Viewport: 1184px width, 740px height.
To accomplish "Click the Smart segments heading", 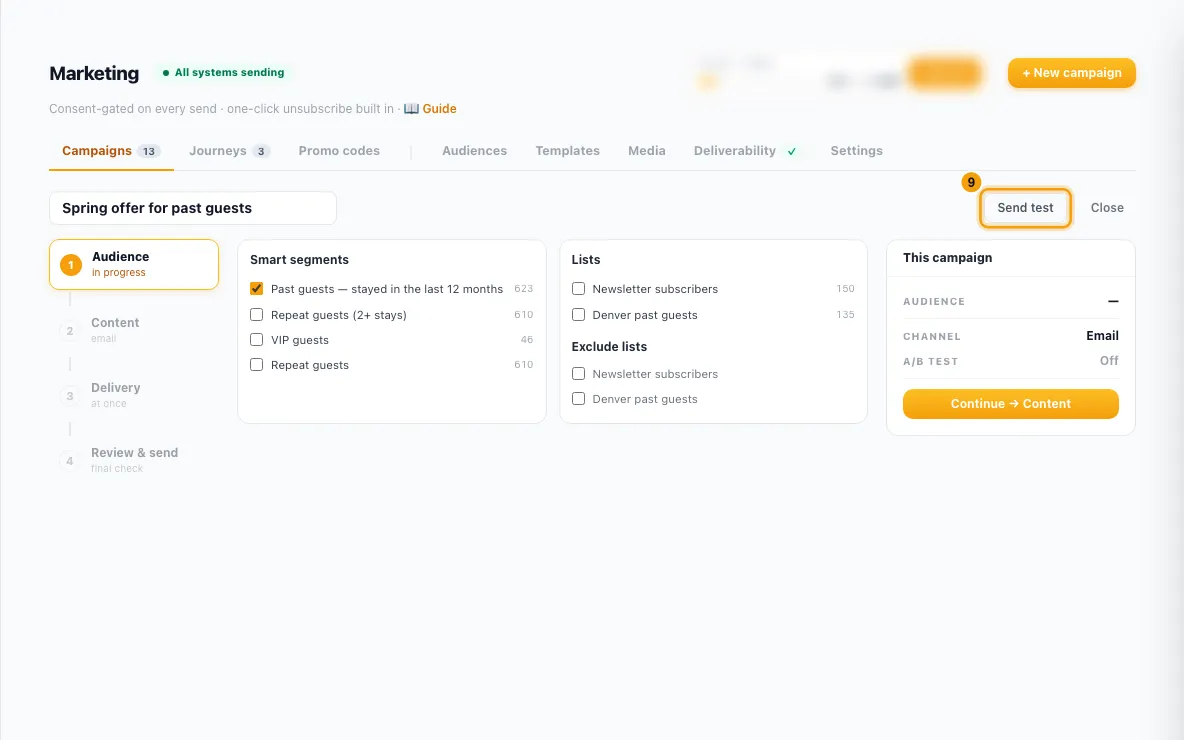I will [299, 260].
